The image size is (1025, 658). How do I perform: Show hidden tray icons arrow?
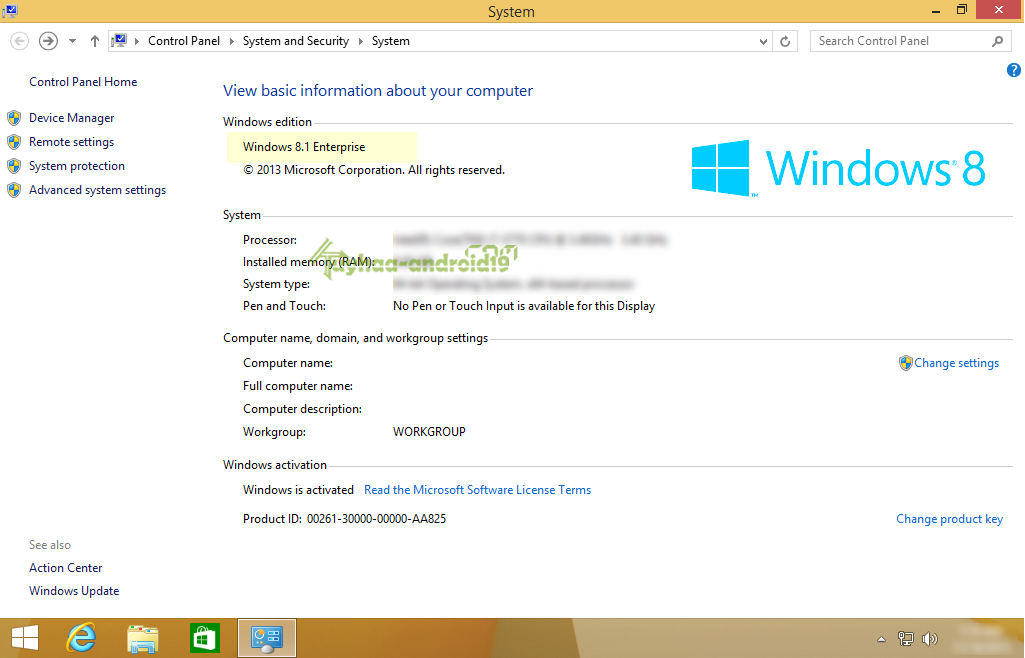pos(881,639)
